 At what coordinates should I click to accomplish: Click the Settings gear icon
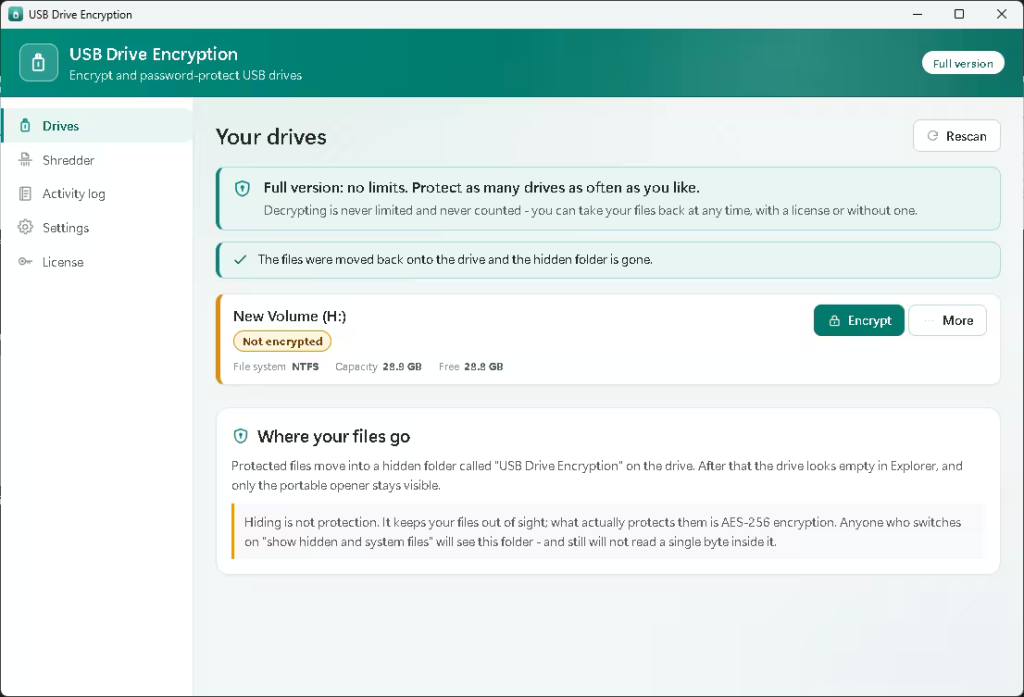pos(25,227)
